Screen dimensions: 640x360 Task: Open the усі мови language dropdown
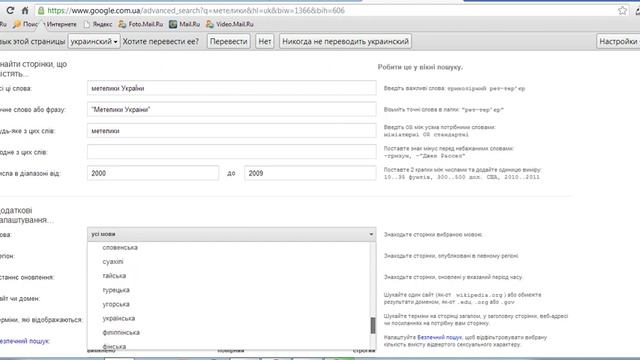point(231,234)
